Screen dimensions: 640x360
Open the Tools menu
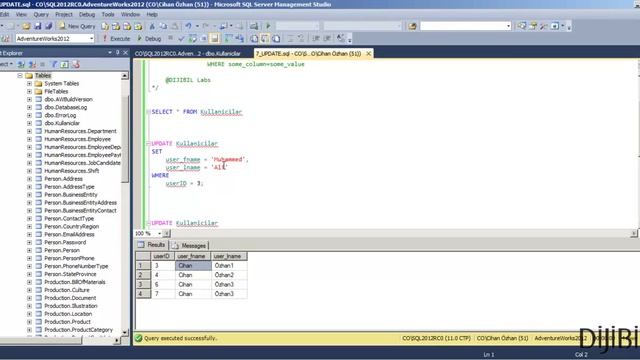tap(108, 14)
